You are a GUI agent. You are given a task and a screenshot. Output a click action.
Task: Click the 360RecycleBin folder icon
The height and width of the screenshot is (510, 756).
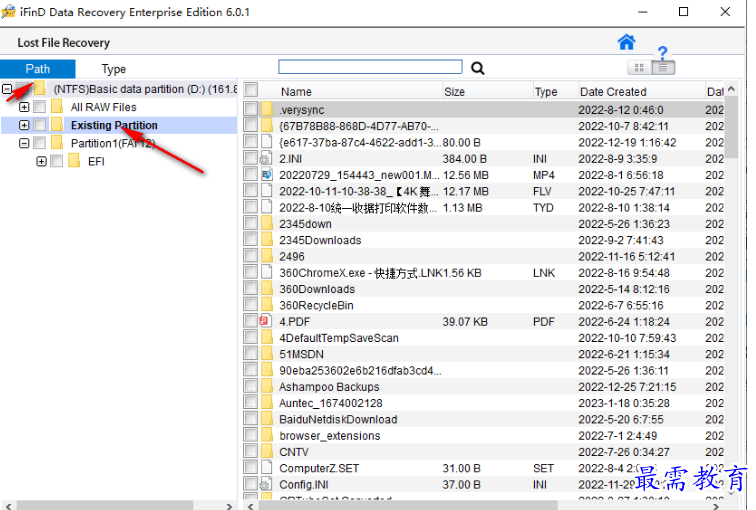[x=267, y=305]
